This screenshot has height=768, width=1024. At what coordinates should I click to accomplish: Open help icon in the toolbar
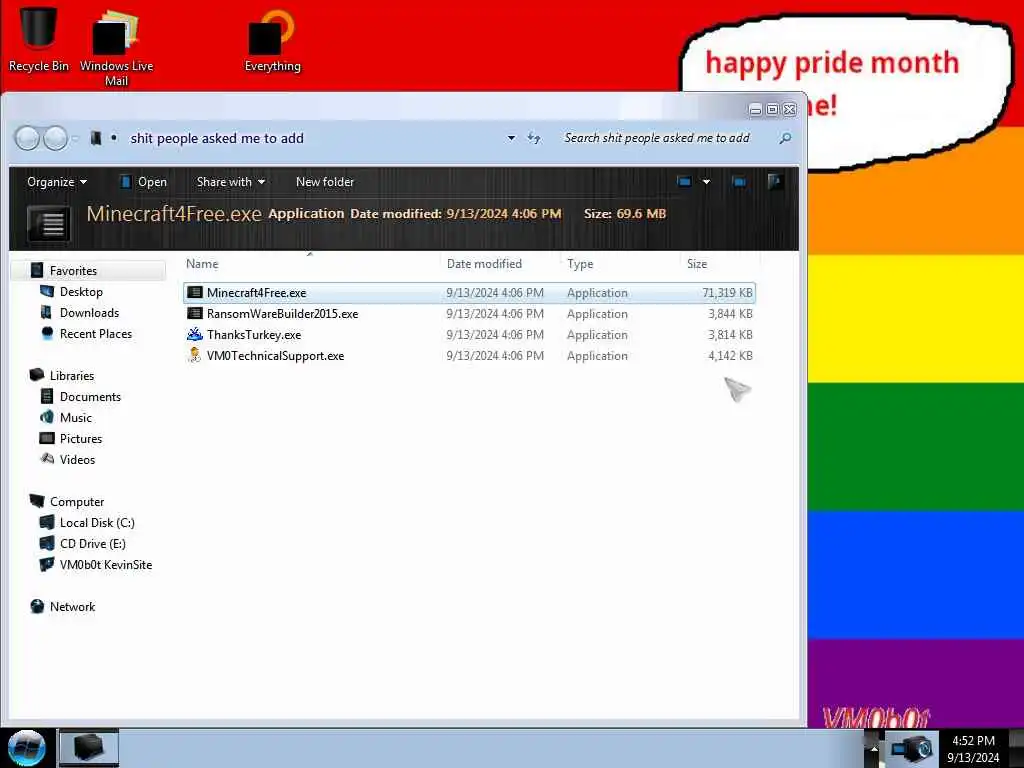(775, 182)
